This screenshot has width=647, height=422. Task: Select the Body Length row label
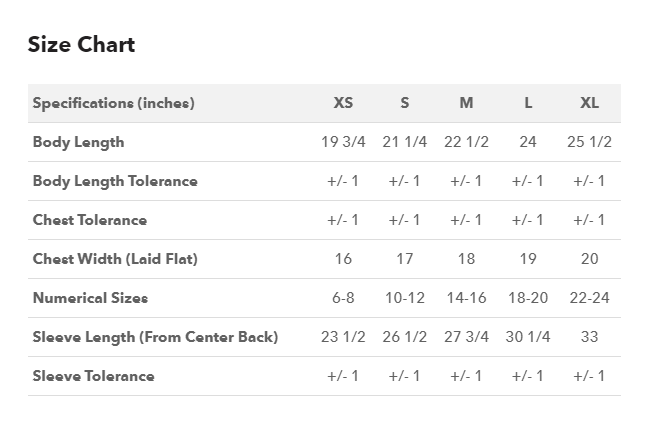coord(78,142)
